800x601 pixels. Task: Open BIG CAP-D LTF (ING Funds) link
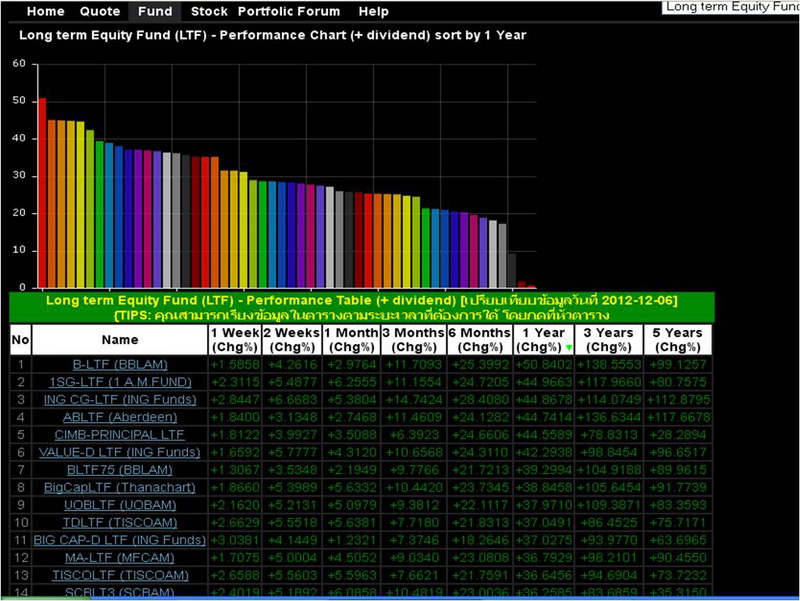pyautogui.click(x=120, y=540)
